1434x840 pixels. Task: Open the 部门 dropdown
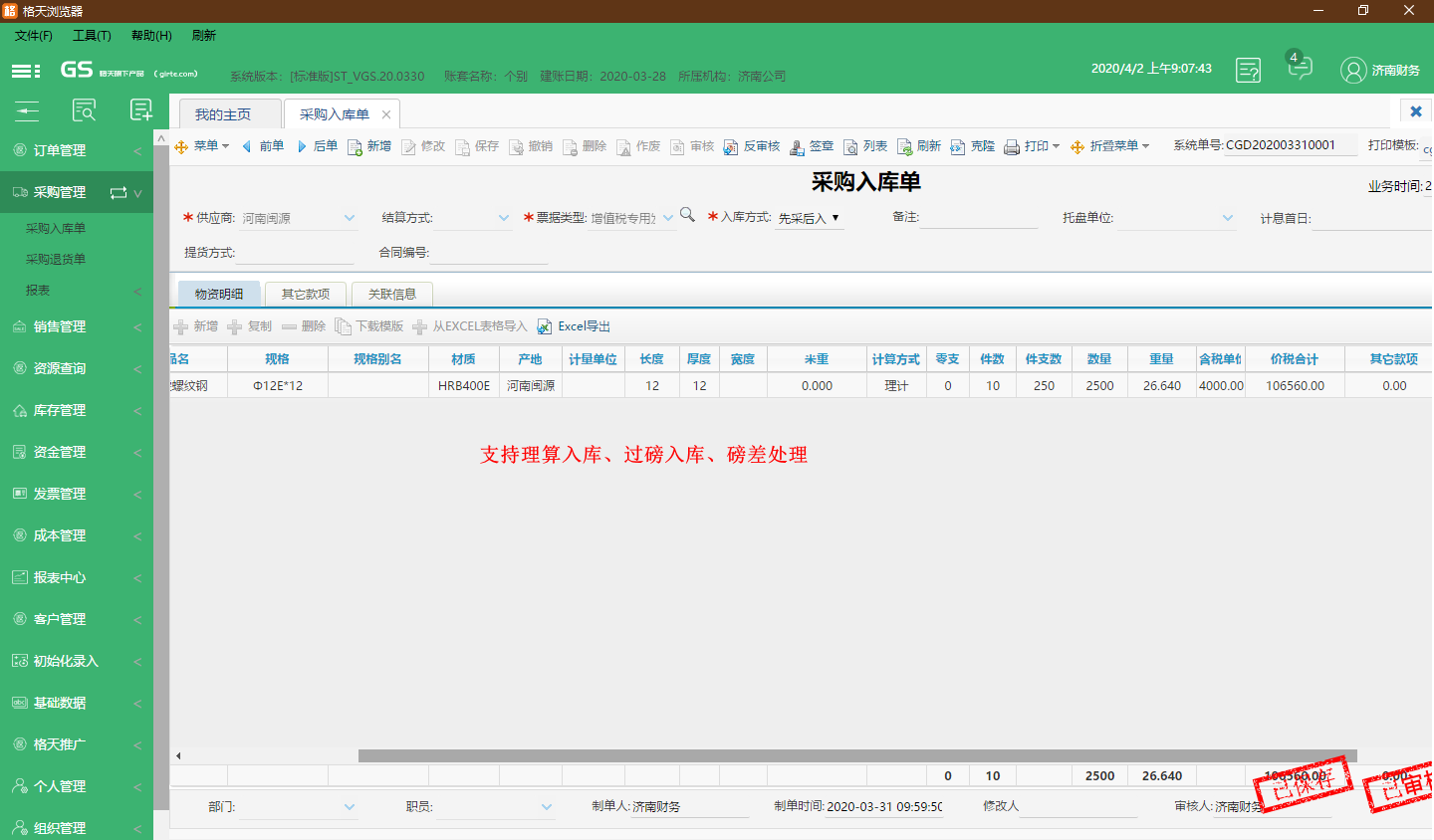[x=350, y=807]
